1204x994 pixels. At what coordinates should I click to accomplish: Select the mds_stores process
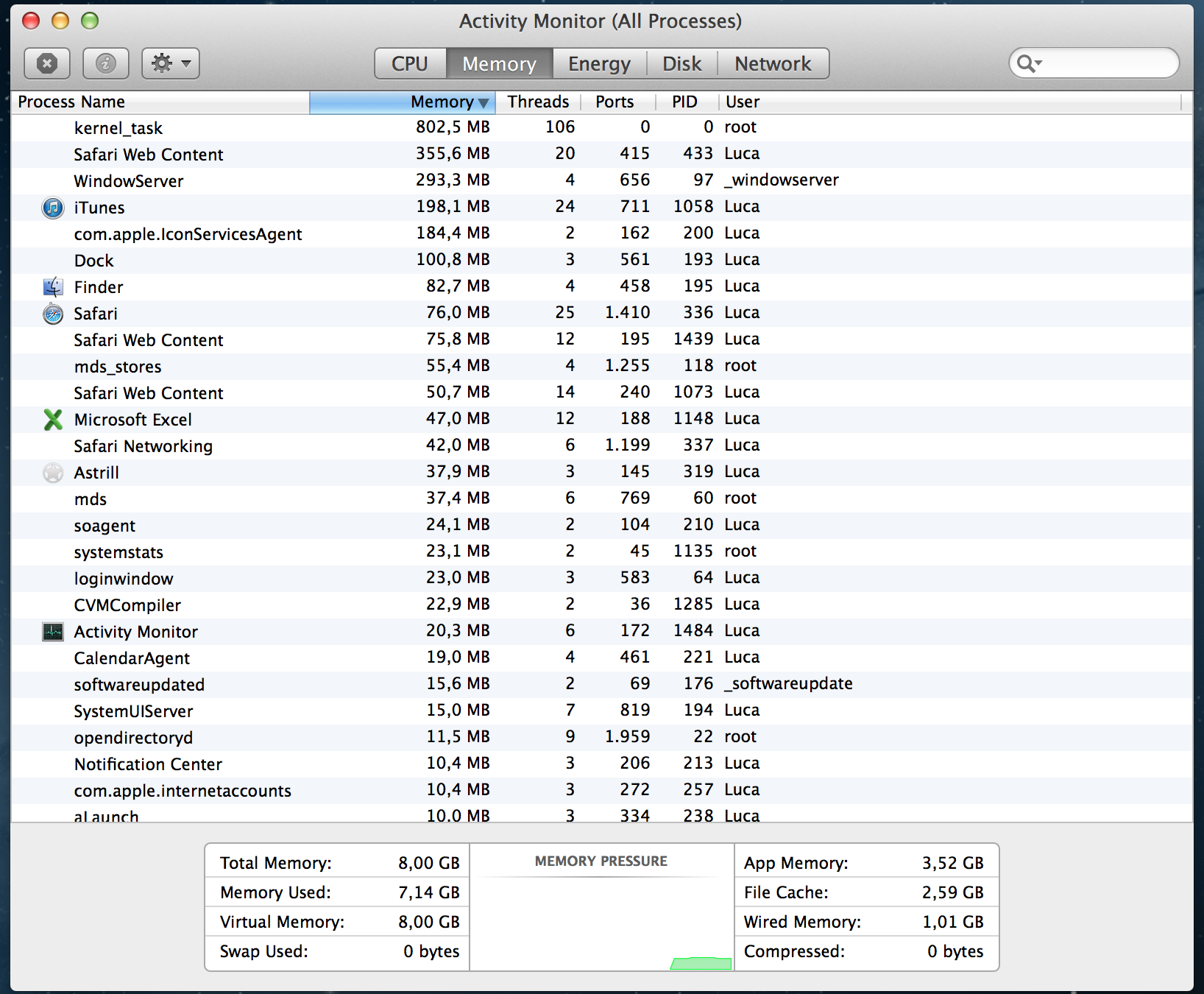602,367
